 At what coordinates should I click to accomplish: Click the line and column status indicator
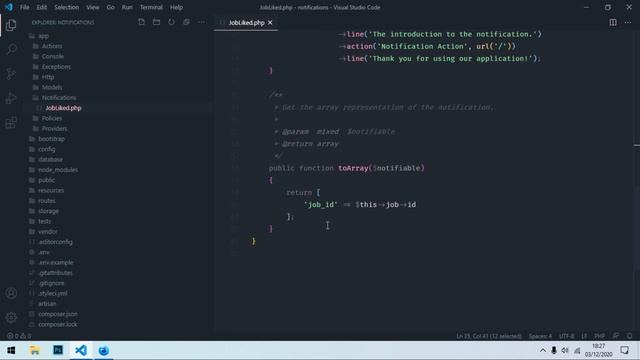489,336
